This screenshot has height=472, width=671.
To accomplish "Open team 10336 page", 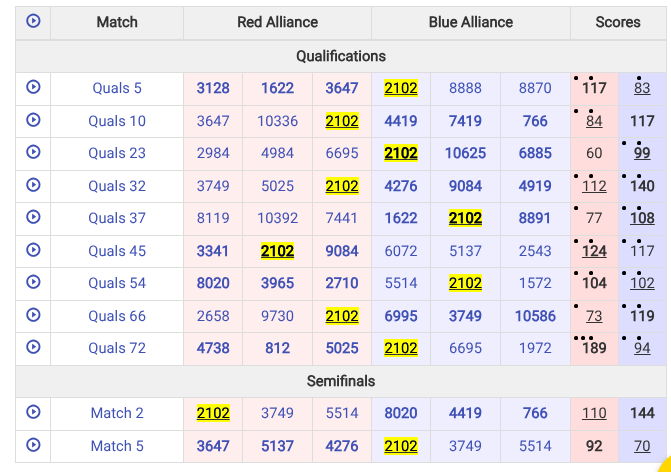I will coord(277,121).
